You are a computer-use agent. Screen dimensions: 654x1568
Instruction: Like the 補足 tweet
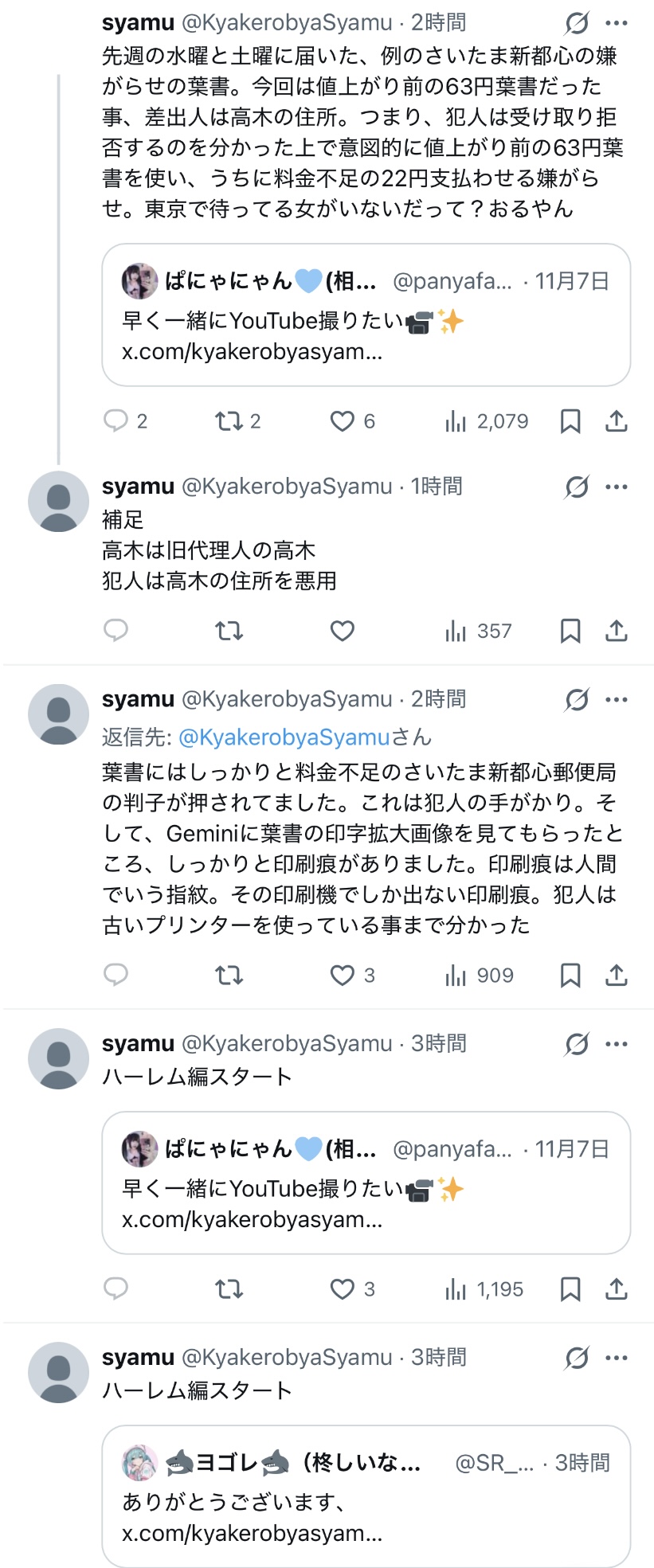(x=343, y=632)
